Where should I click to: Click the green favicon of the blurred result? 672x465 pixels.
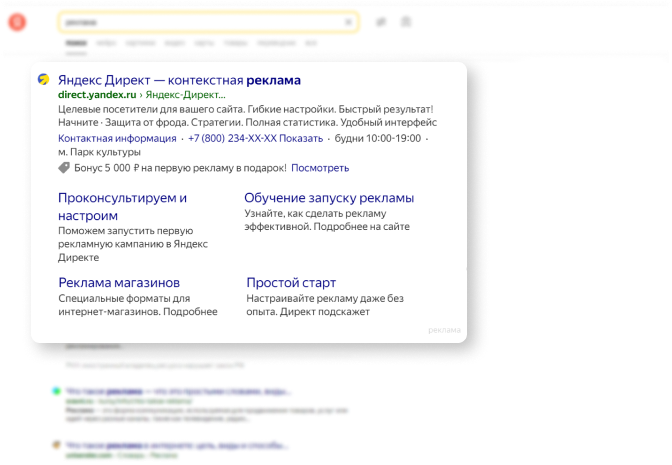click(55, 391)
